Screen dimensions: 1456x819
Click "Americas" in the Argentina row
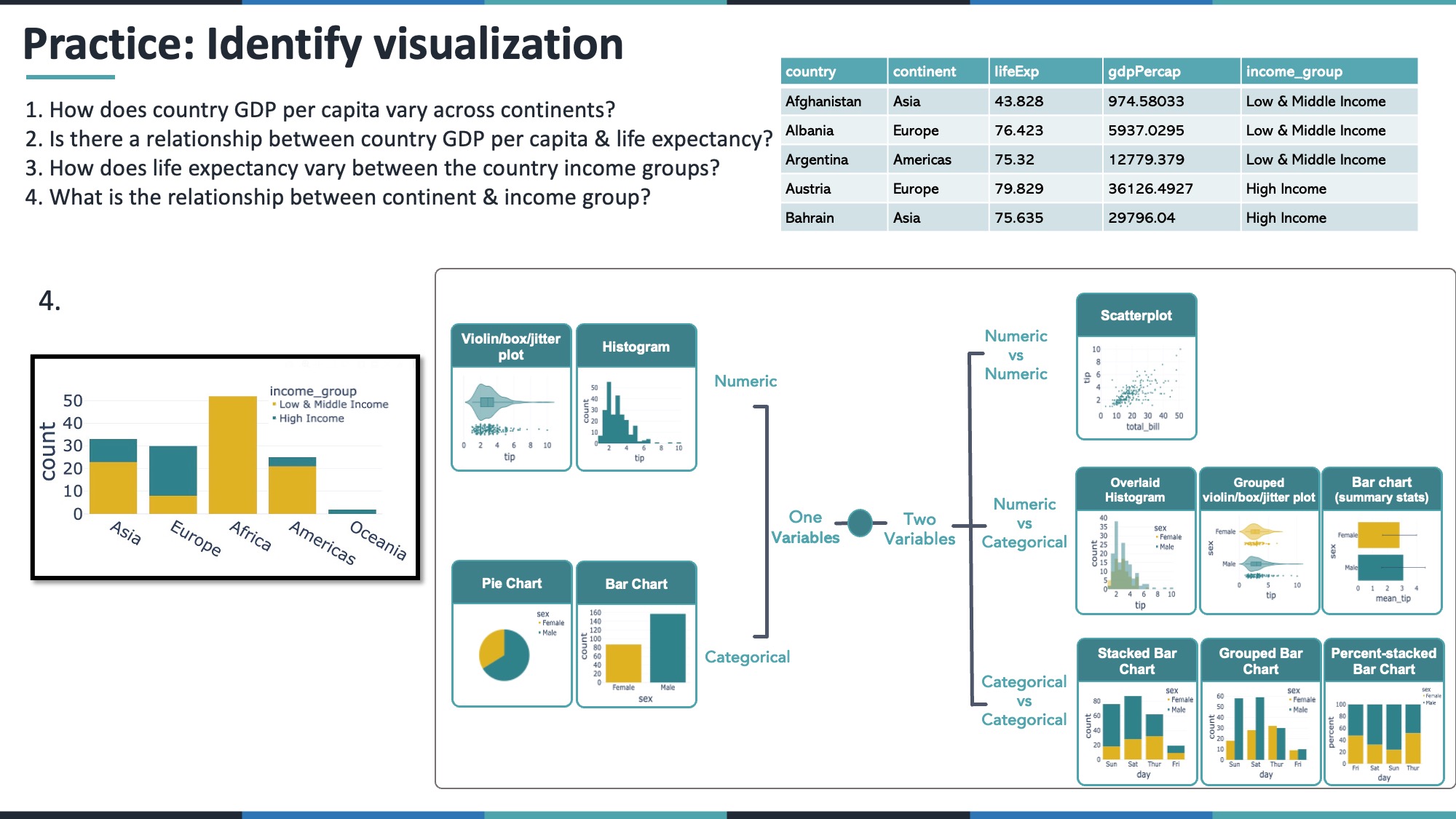(x=922, y=159)
